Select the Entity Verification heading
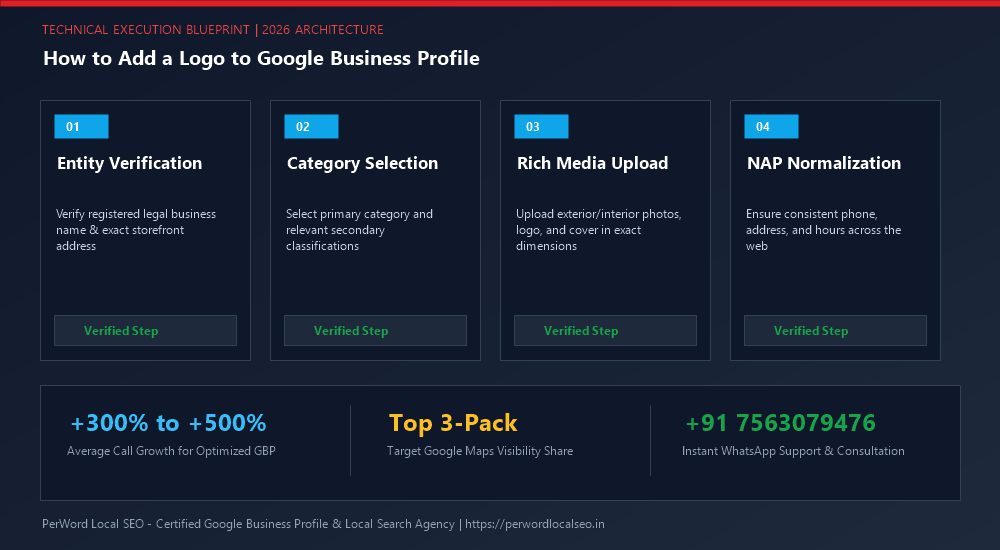Image resolution: width=1000 pixels, height=550 pixels. click(129, 163)
